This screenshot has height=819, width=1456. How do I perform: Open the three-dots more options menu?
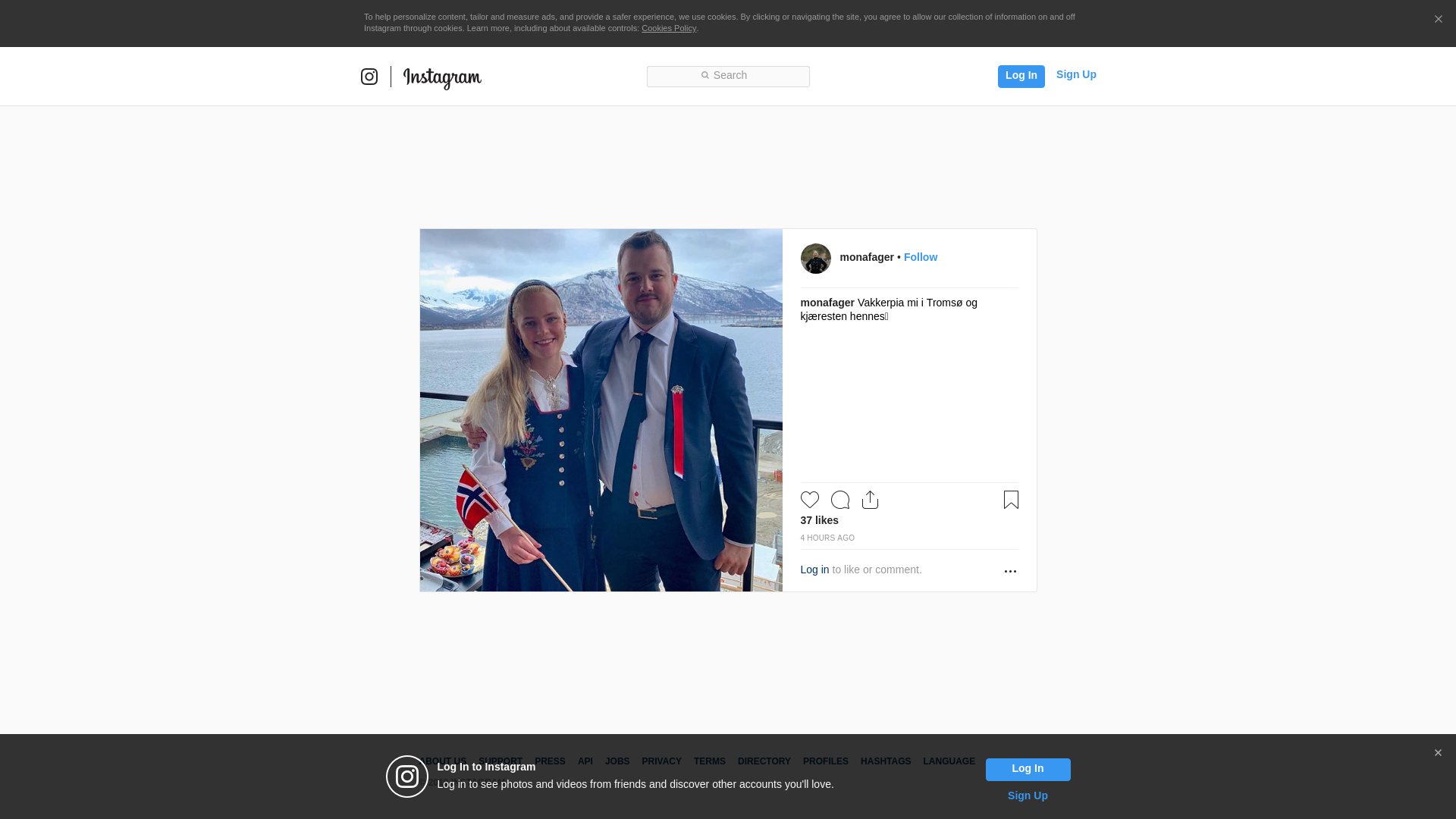1010,571
